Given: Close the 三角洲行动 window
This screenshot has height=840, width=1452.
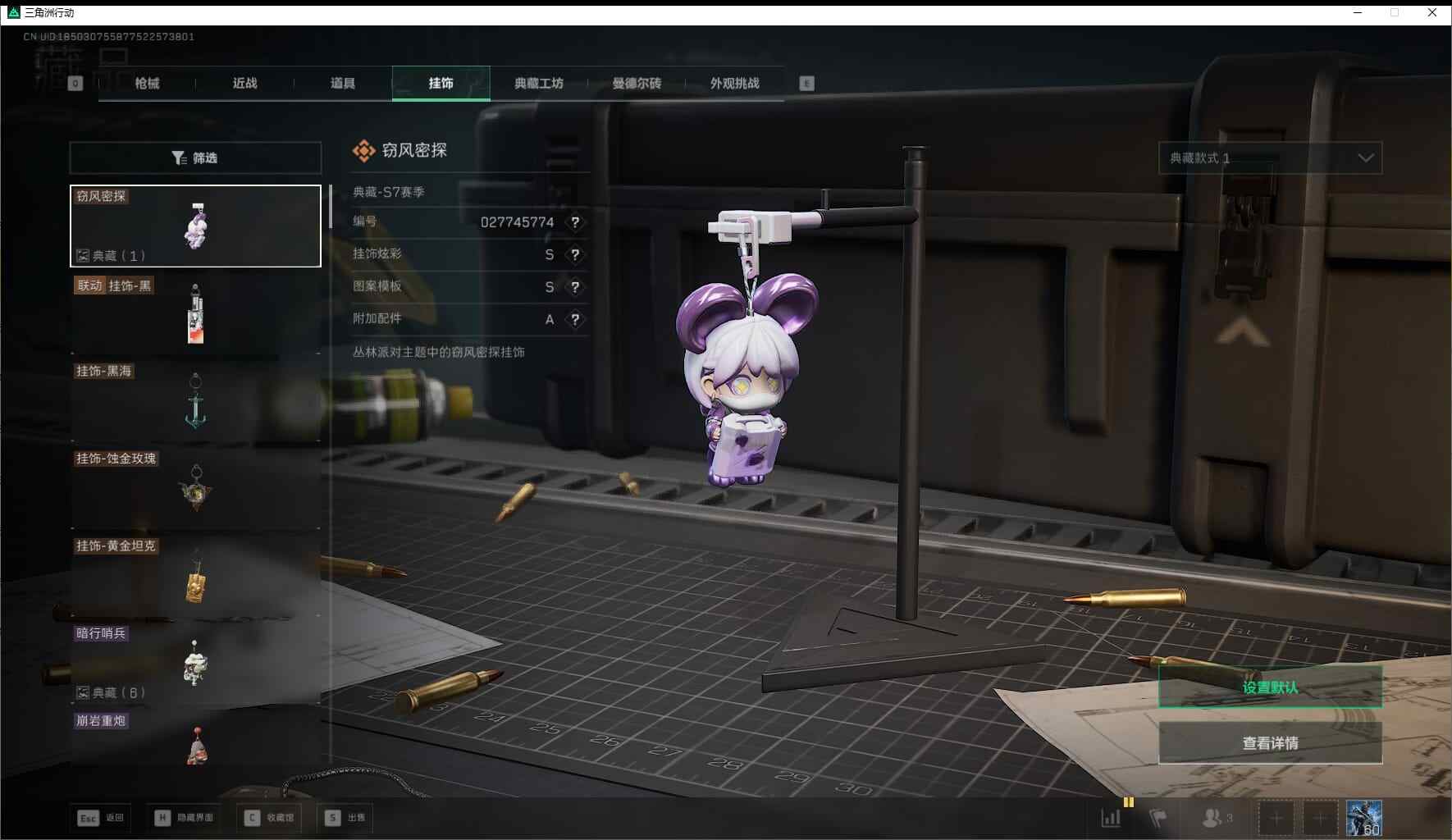Looking at the screenshot, I should click(1432, 12).
